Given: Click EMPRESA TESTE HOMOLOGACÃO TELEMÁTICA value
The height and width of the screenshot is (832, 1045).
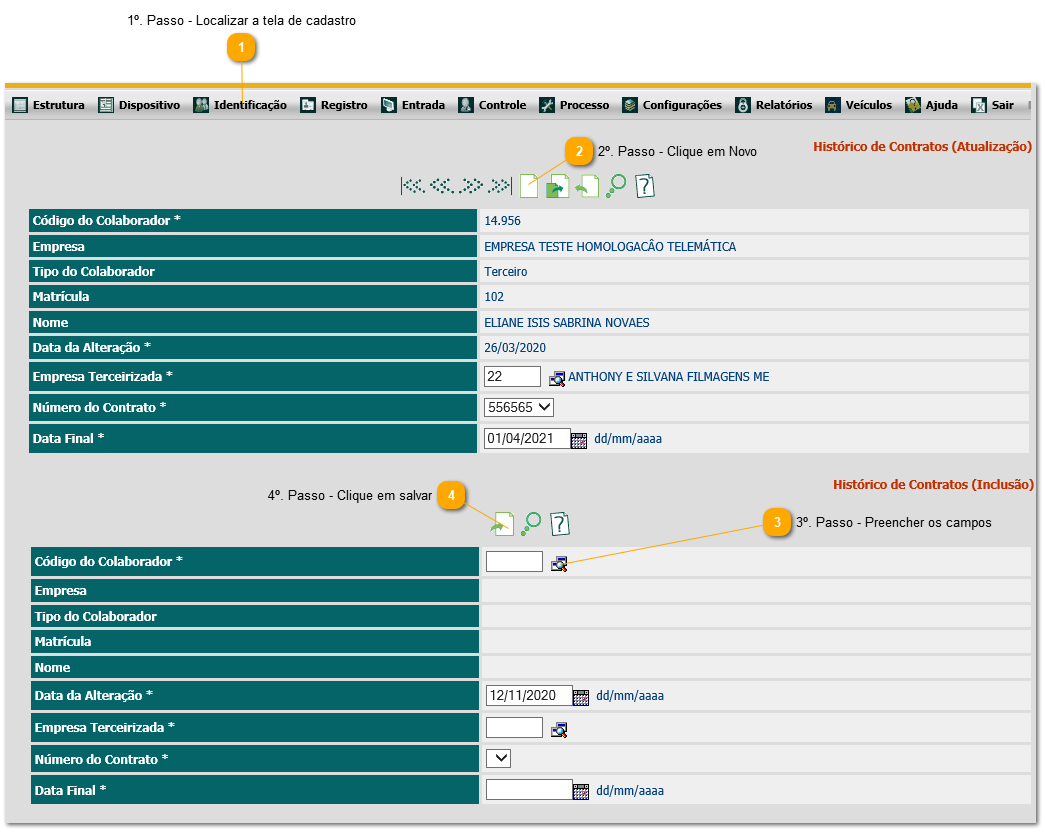Looking at the screenshot, I should pos(610,247).
